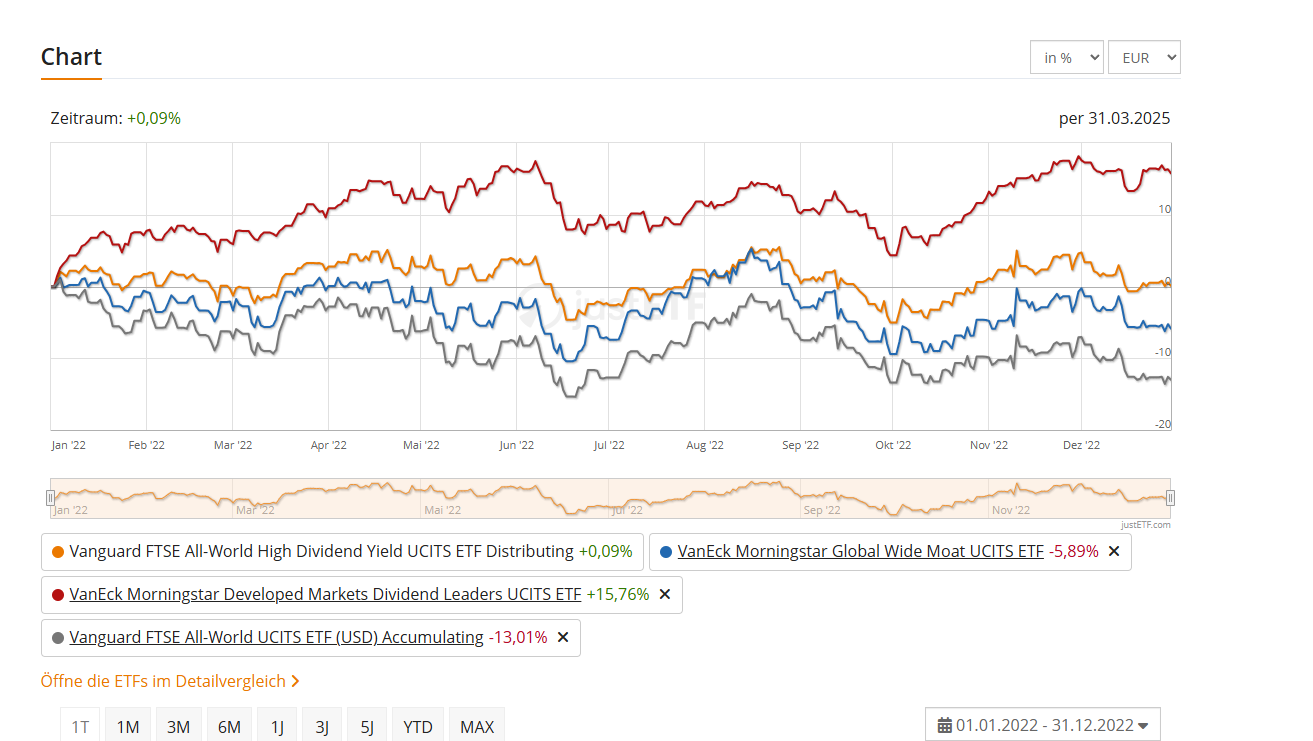Open Vanguard FTSE All-World UCITS ETF Accumulating link

pyautogui.click(x=276, y=637)
